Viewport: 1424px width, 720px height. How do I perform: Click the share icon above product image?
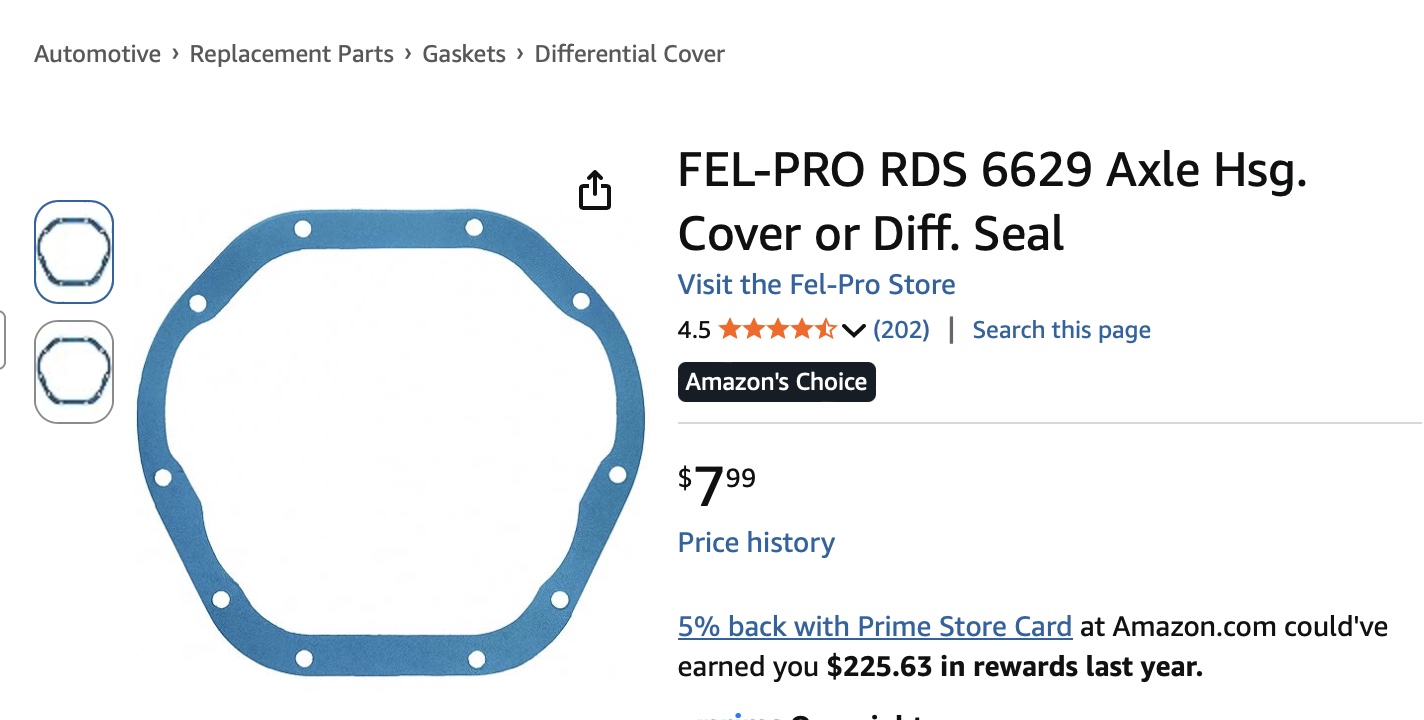[x=595, y=190]
